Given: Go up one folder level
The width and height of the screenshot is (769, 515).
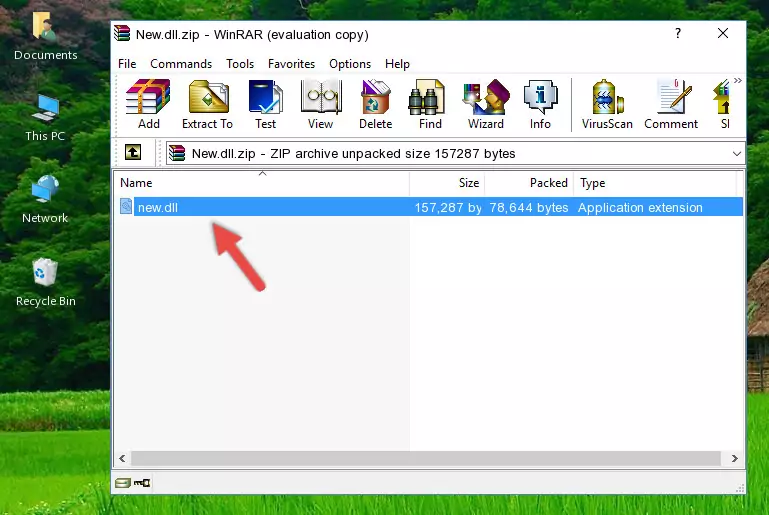Looking at the screenshot, I should coord(133,153).
